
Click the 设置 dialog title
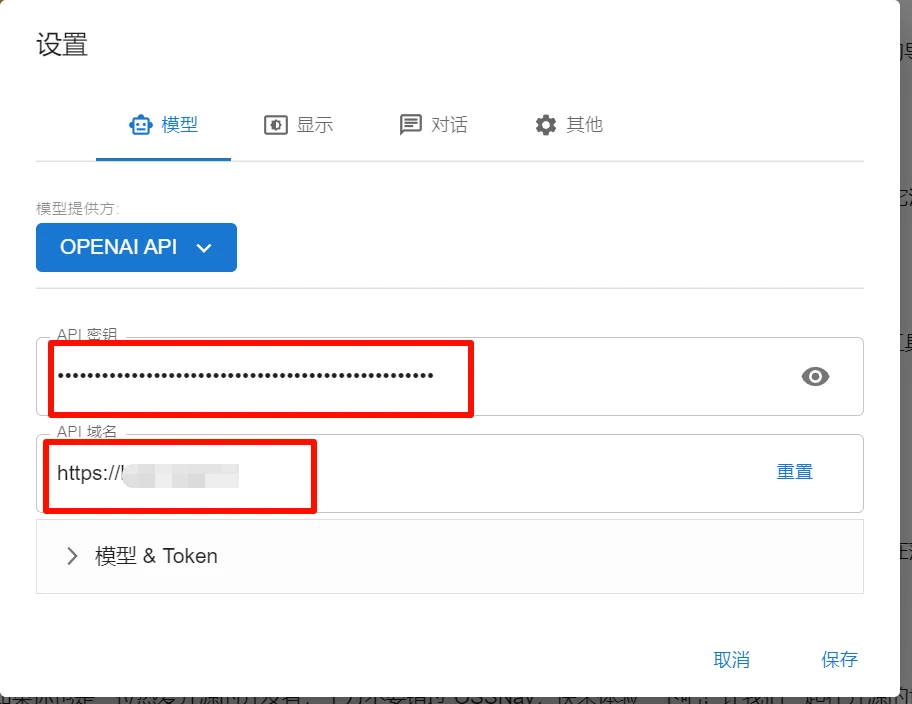62,45
